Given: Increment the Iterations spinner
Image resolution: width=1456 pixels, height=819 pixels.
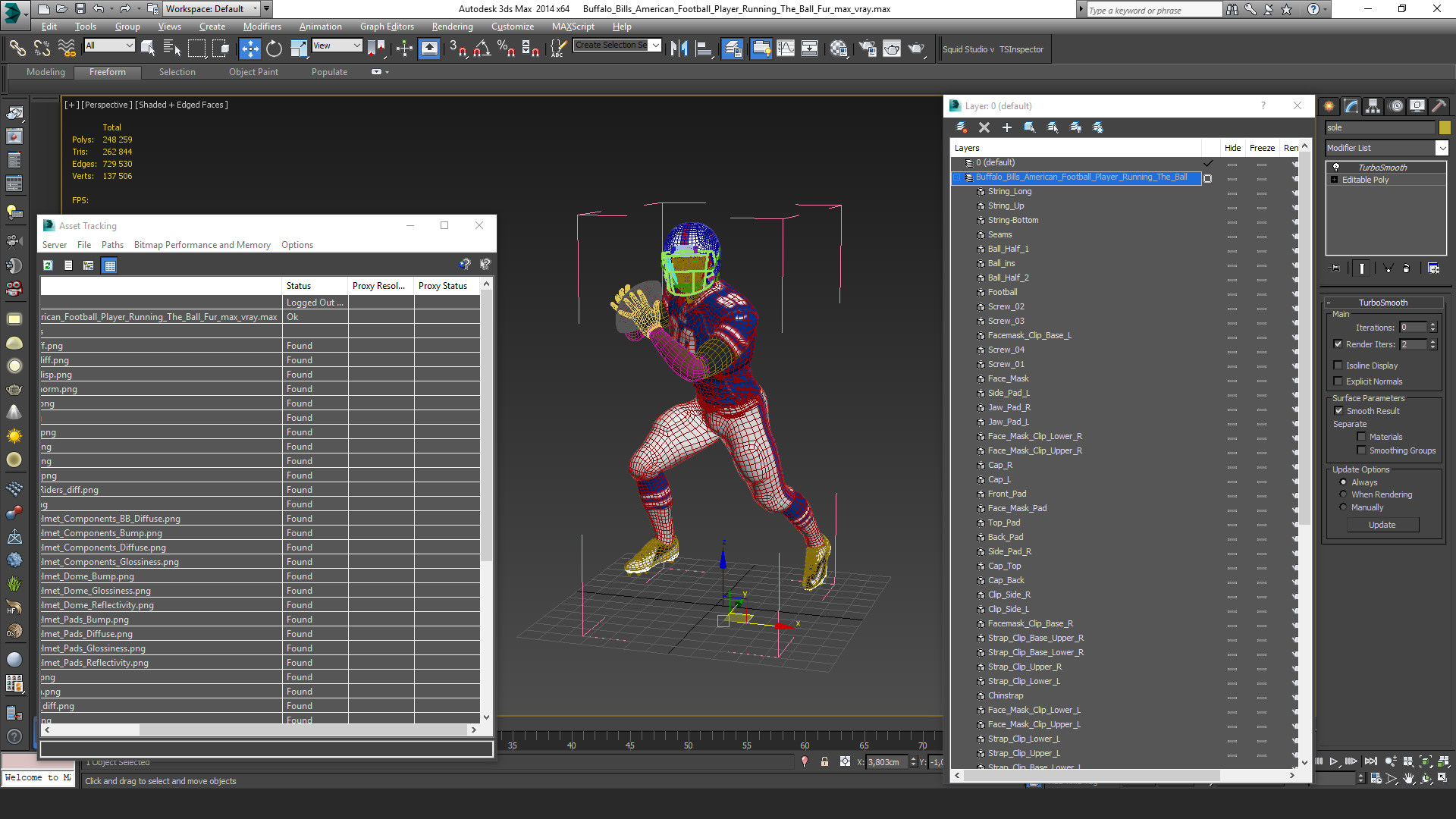Looking at the screenshot, I should pyautogui.click(x=1433, y=325).
